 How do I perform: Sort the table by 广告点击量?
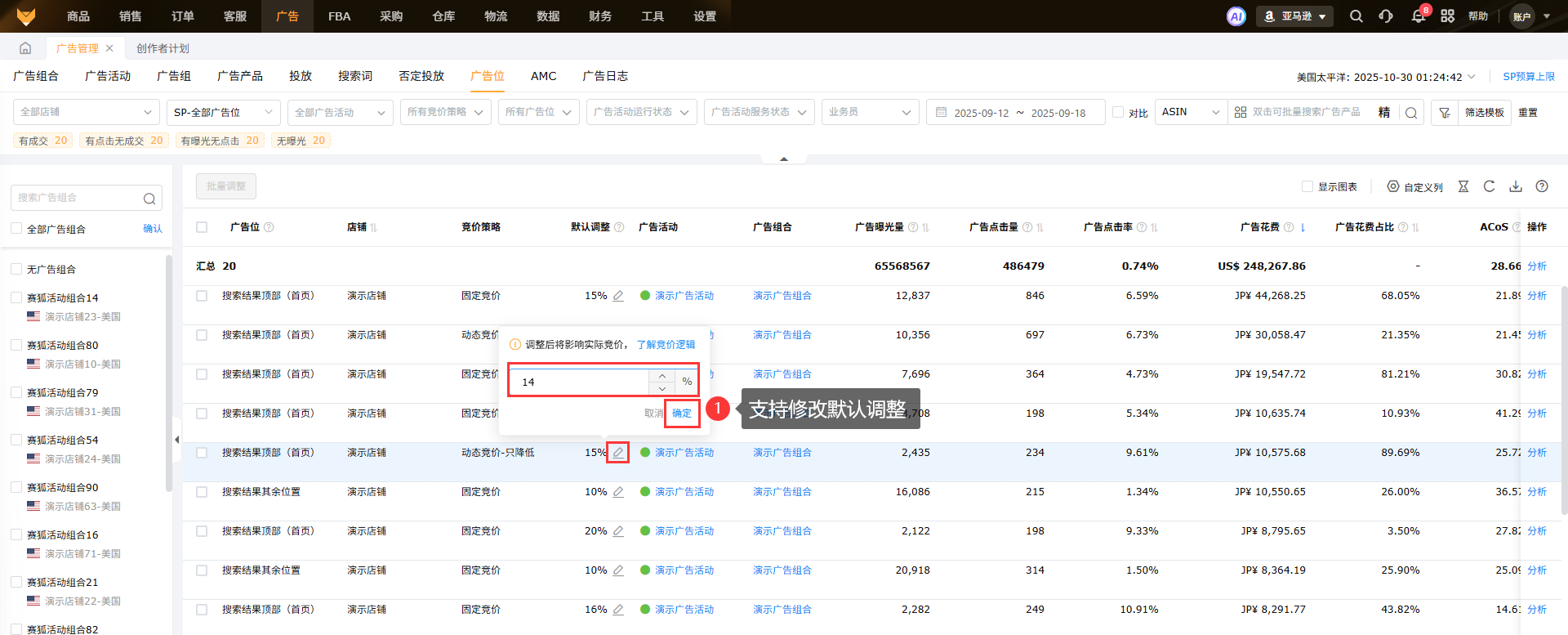point(1040,227)
